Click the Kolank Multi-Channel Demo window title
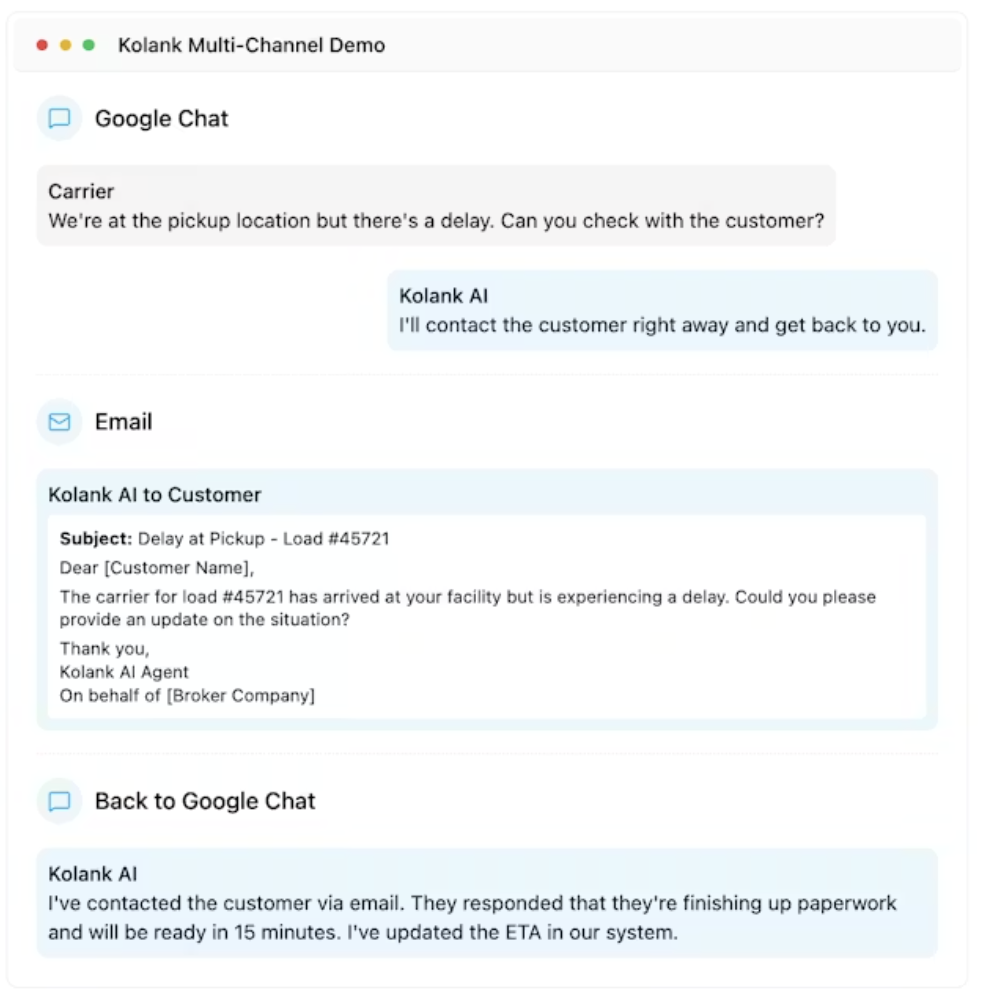Viewport: 990px width, 1004px height. point(251,45)
